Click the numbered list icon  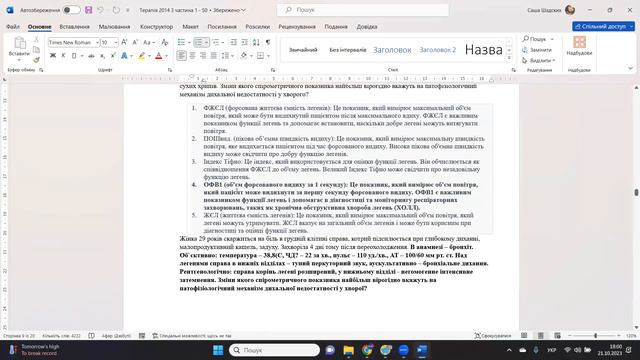198,42
